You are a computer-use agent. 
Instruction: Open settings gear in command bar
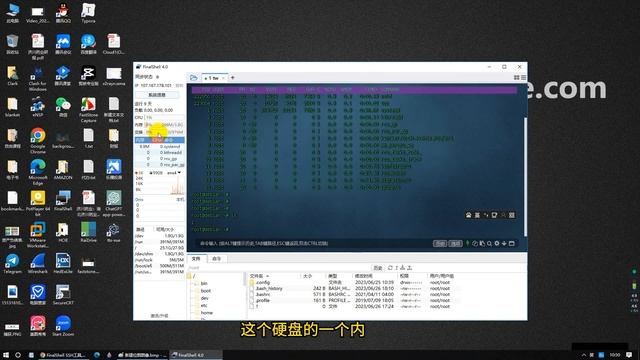click(497, 244)
